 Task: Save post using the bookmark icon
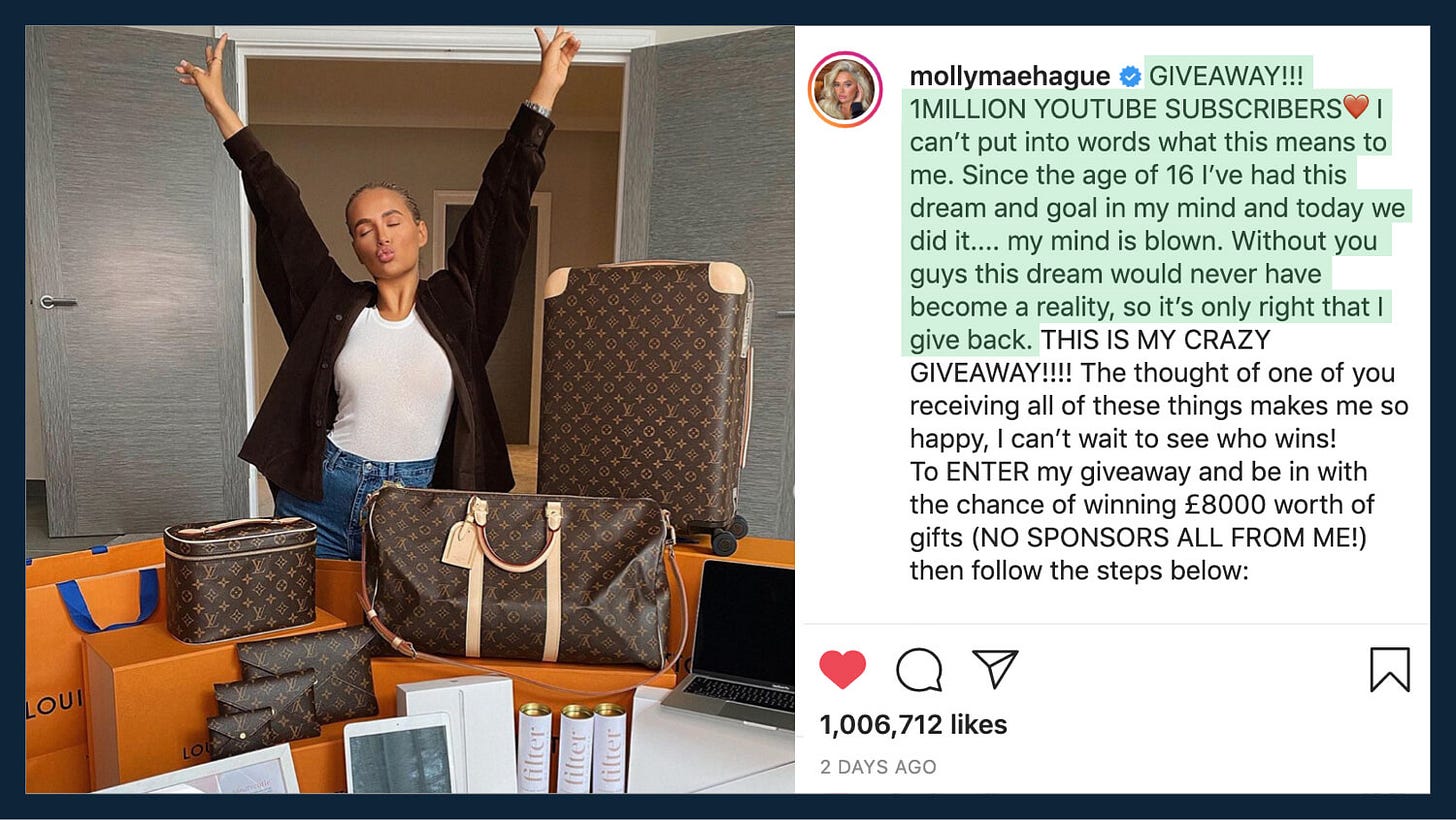[1390, 669]
